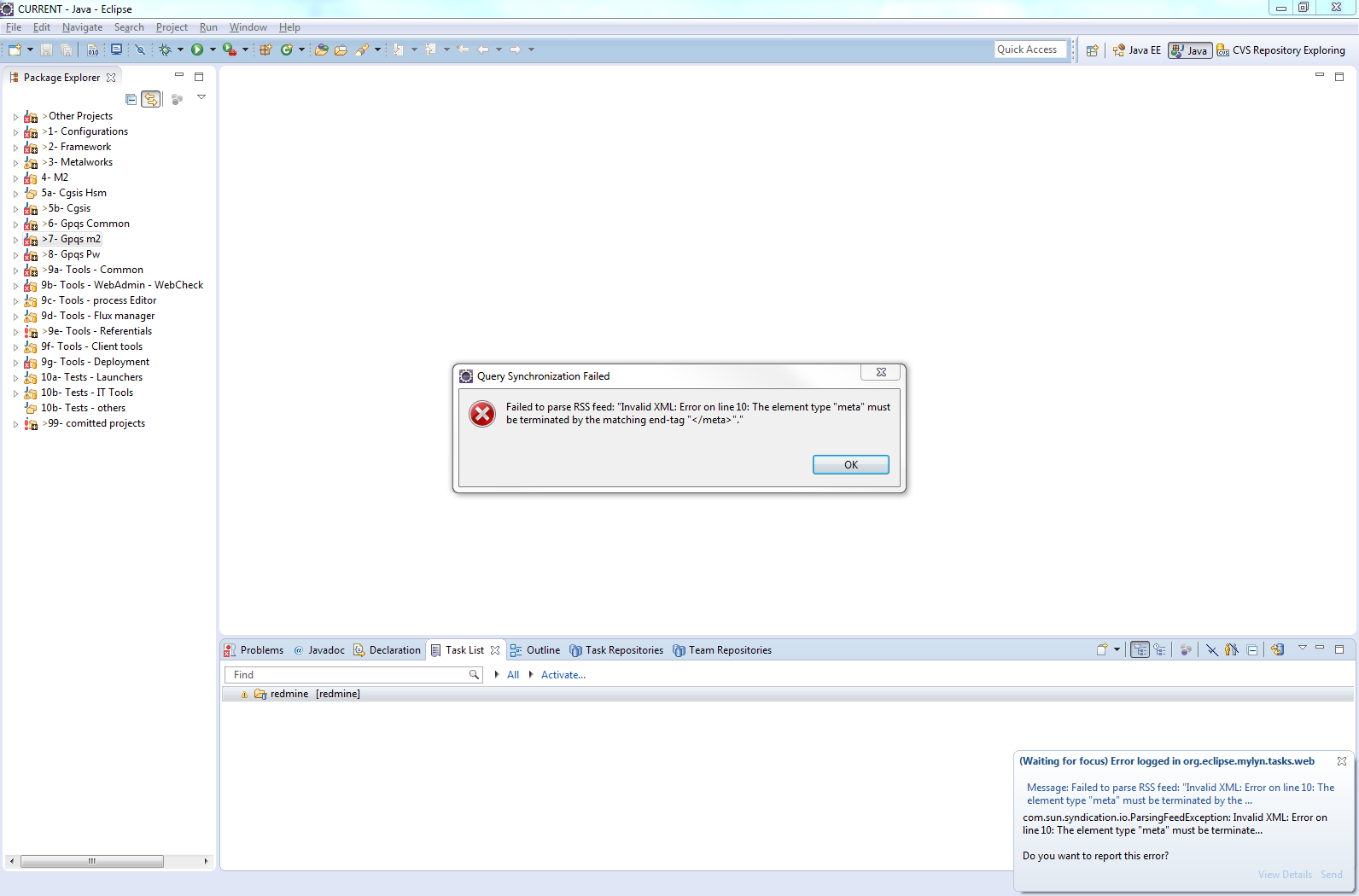This screenshot has width=1359, height=896.
Task: Toggle Scheduled presentation in Task List
Action: (1159, 649)
